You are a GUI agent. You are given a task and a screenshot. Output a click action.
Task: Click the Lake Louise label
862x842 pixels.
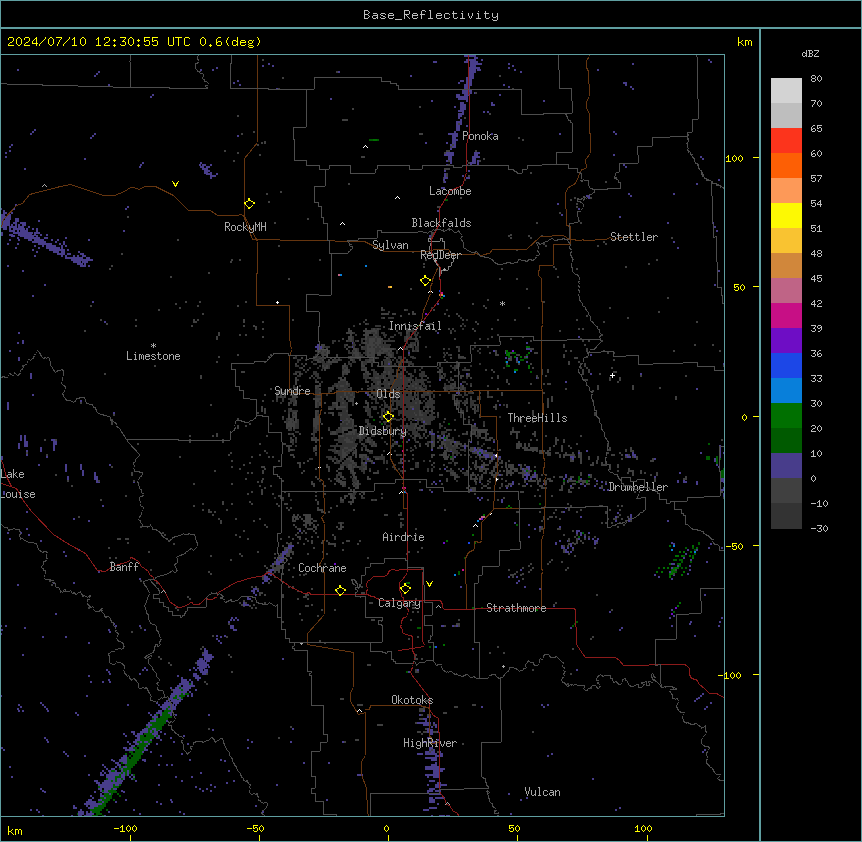[x=16, y=484]
